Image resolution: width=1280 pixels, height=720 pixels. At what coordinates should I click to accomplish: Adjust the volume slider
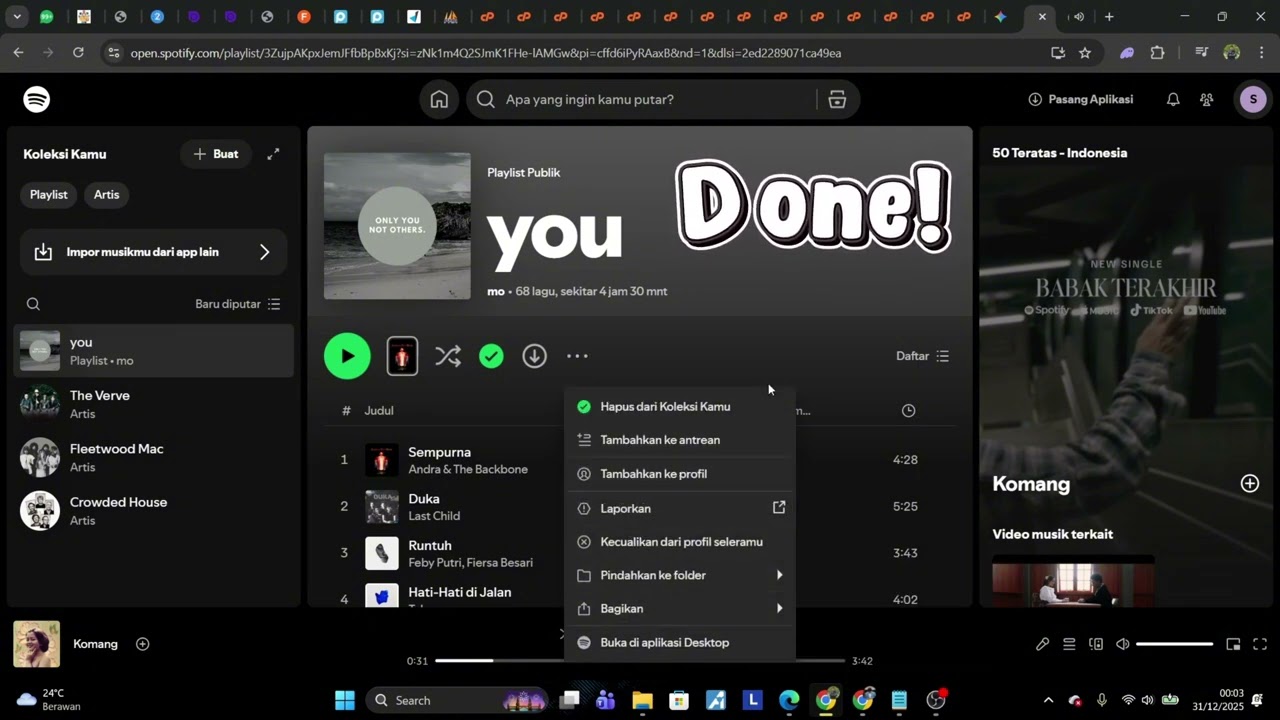(1174, 645)
